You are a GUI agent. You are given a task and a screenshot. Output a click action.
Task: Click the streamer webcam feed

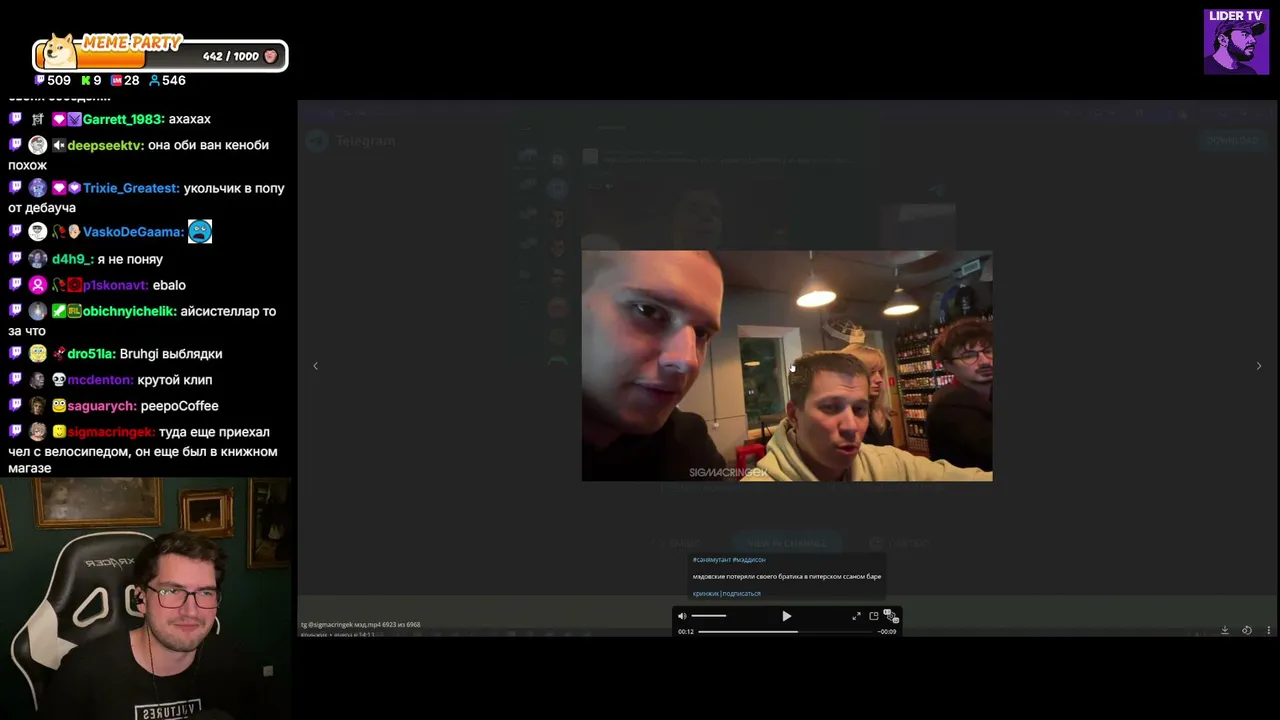pos(147,599)
